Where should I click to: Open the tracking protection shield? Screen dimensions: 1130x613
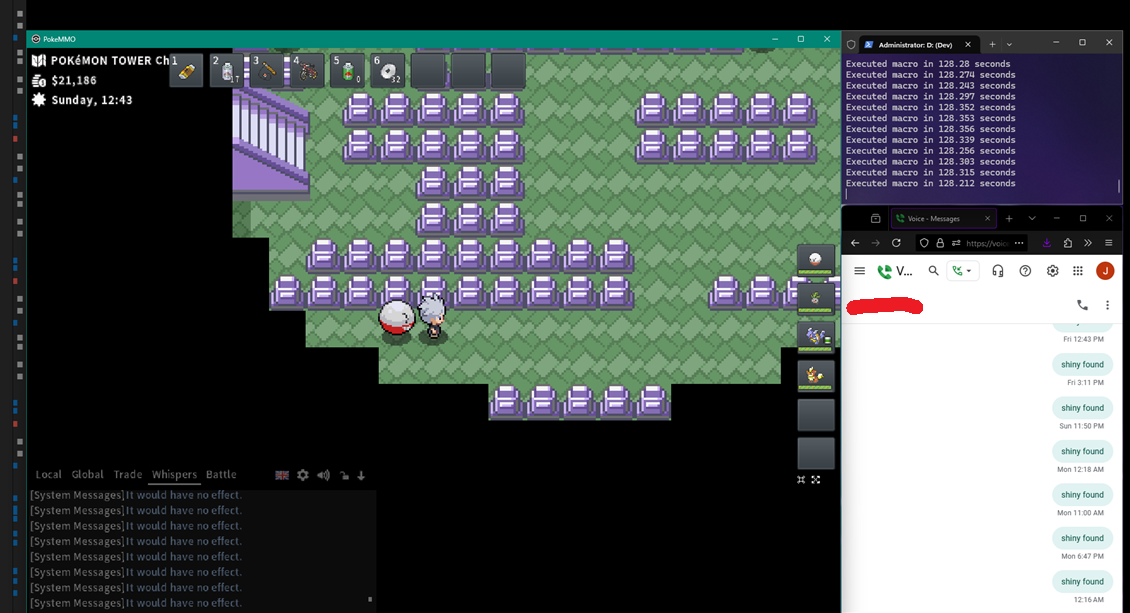click(924, 243)
